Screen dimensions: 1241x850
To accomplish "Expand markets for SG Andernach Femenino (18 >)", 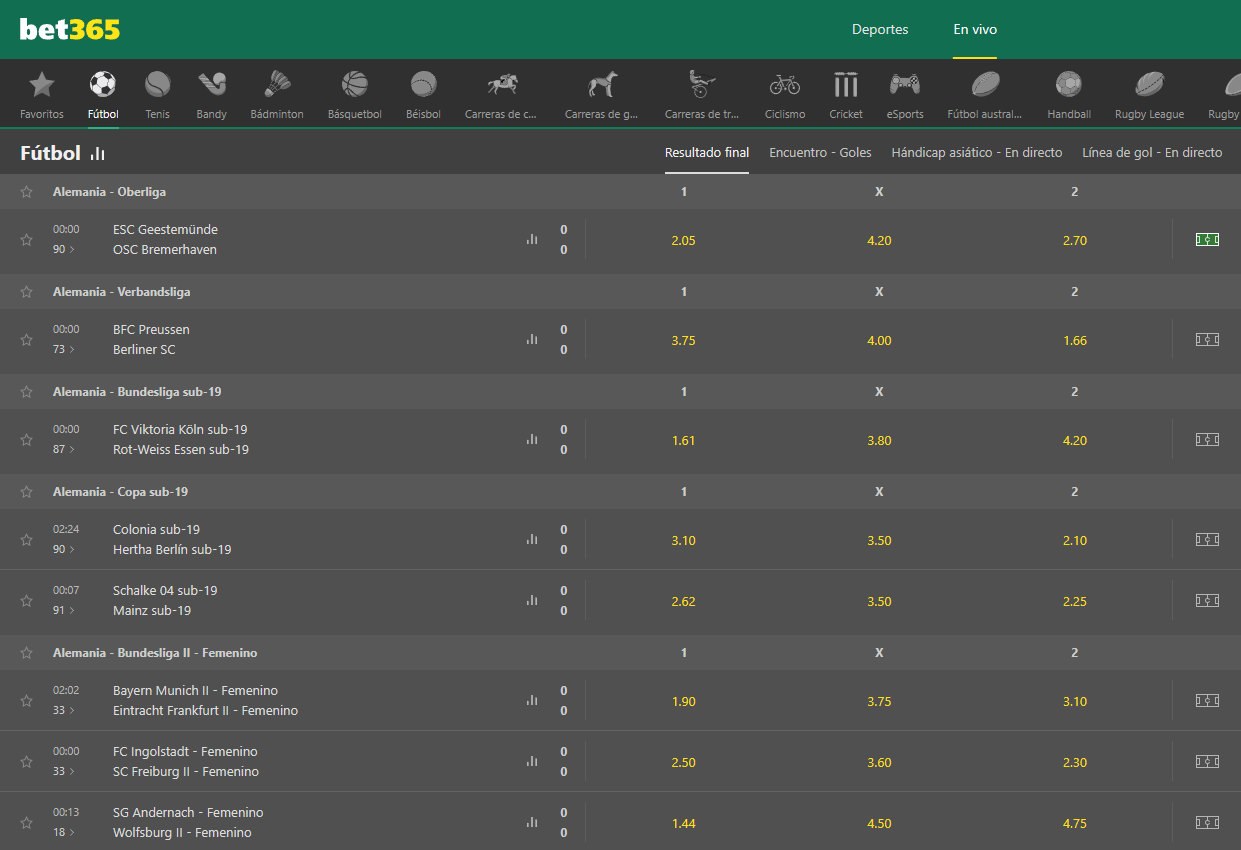I will [x=64, y=832].
